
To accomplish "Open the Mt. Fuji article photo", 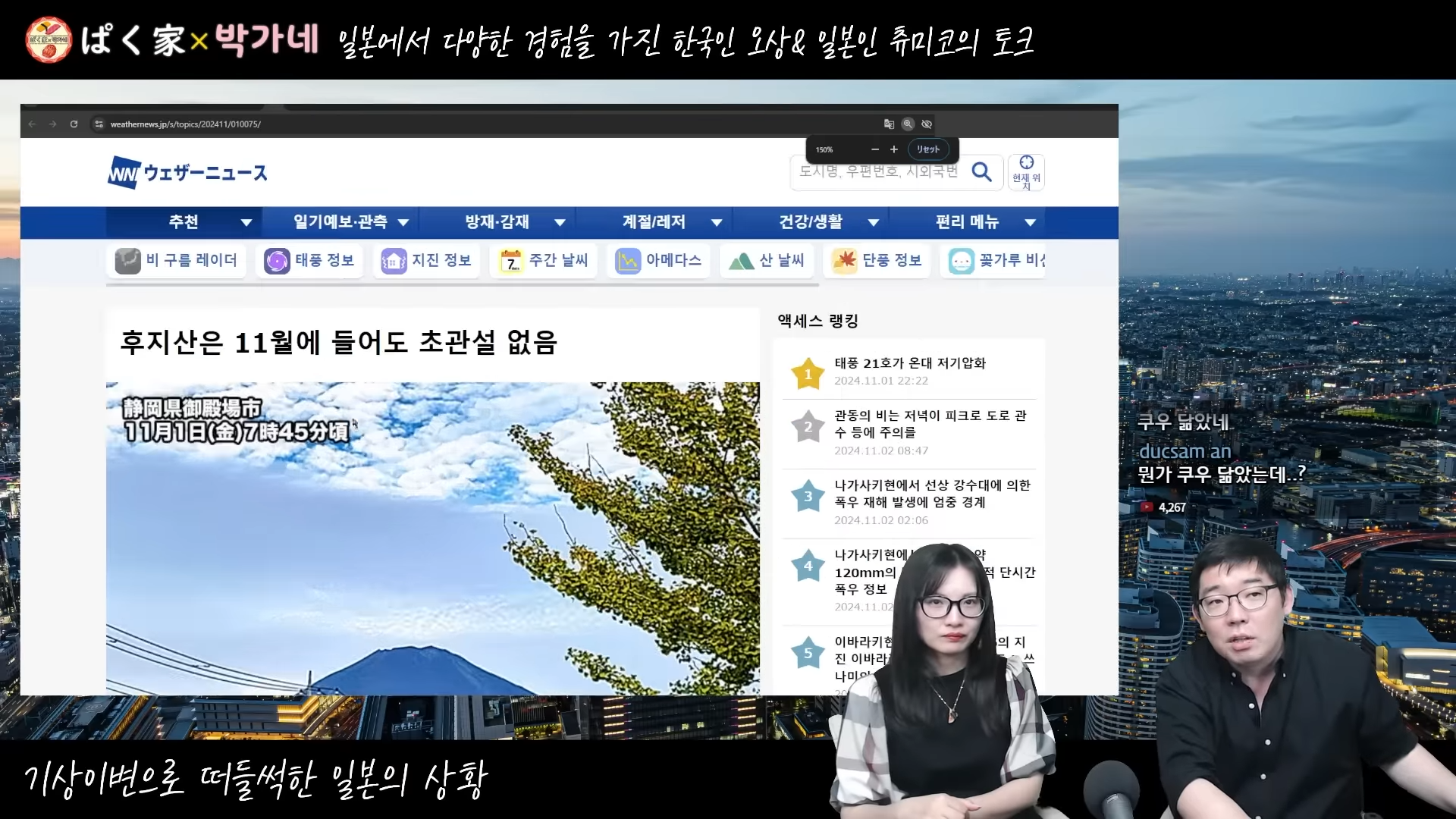I will coord(432,538).
